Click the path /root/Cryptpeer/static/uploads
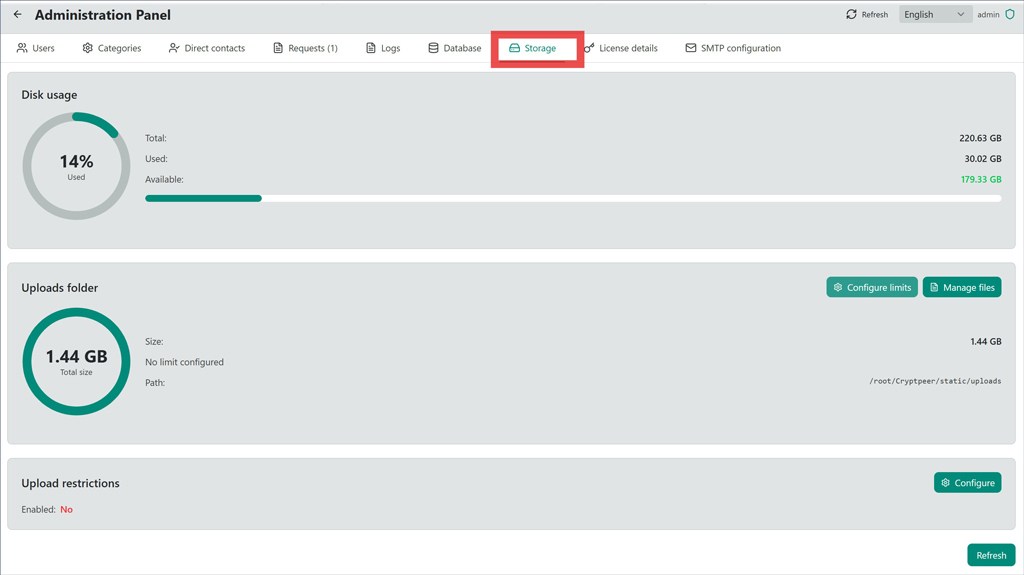The image size is (1024, 575). point(935,381)
